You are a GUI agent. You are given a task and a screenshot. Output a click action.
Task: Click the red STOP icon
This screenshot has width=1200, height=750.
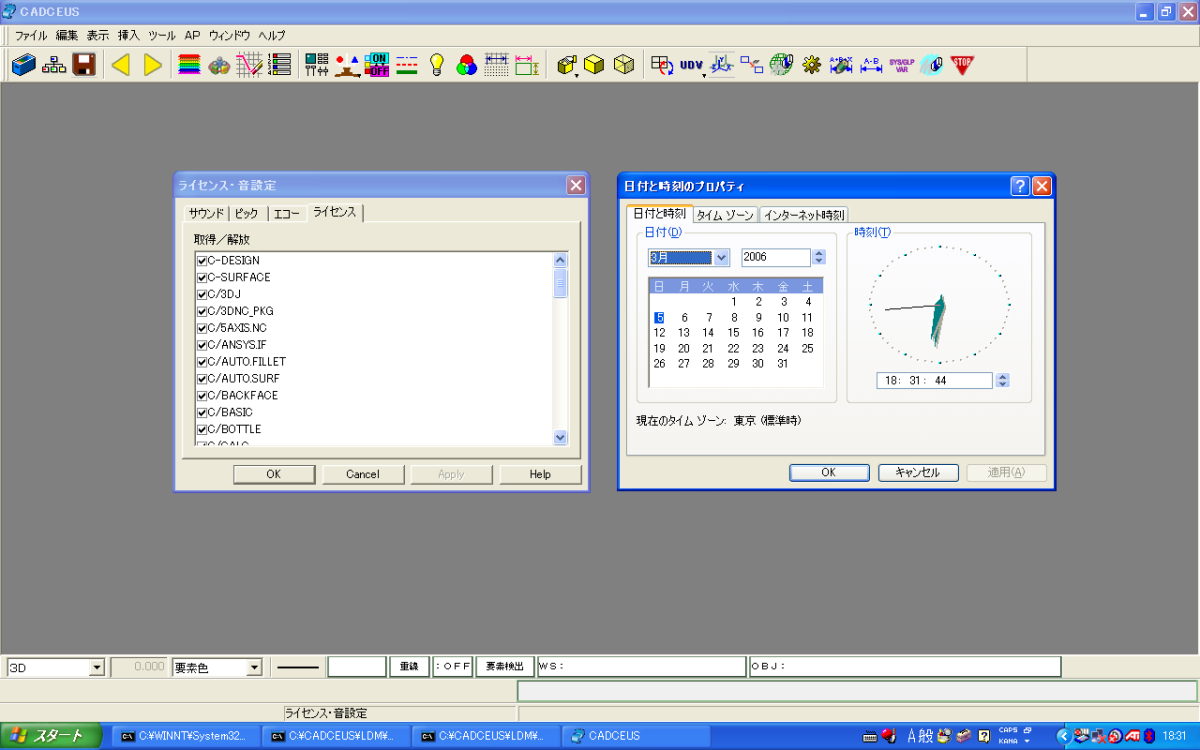coord(962,65)
